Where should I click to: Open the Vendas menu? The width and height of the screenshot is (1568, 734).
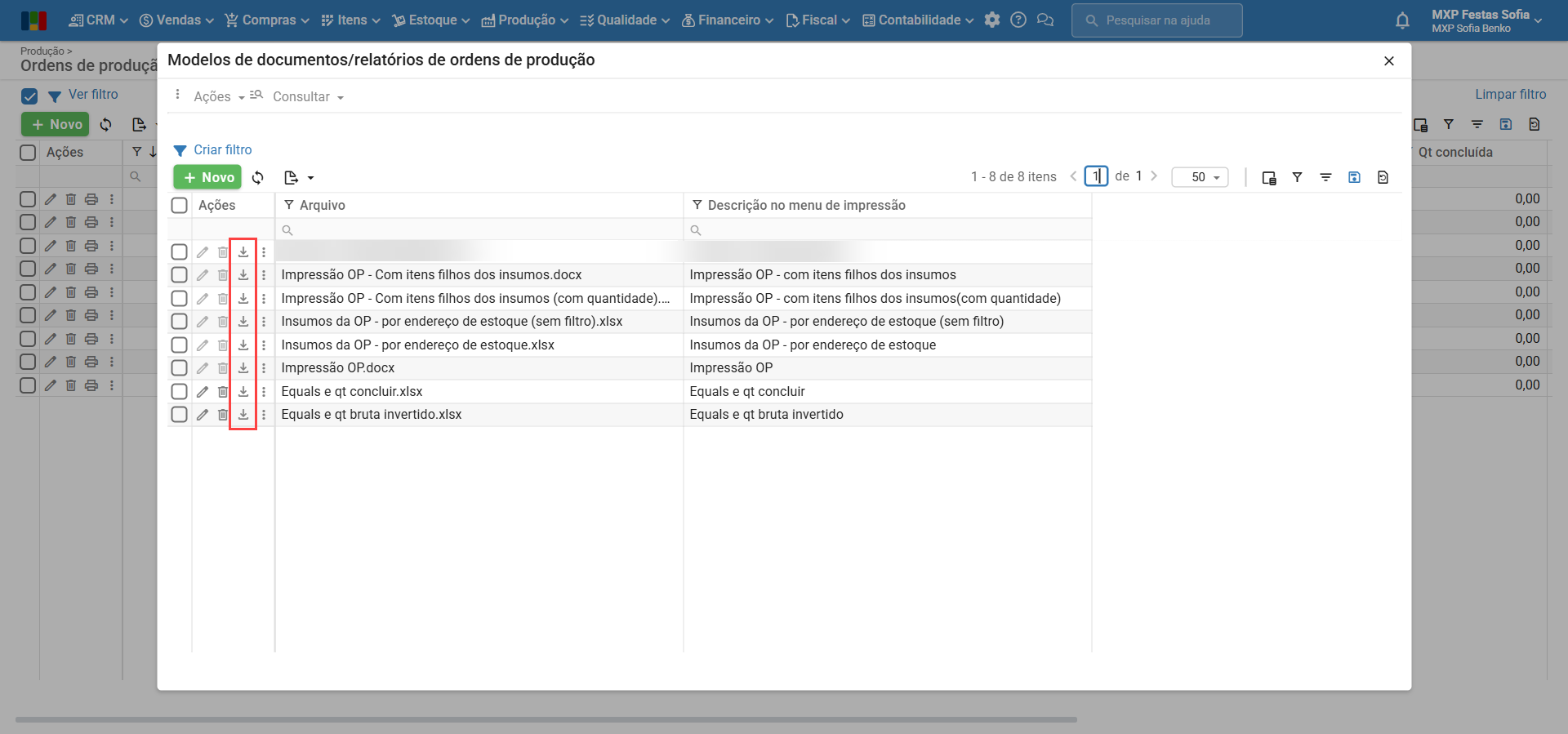(x=176, y=20)
